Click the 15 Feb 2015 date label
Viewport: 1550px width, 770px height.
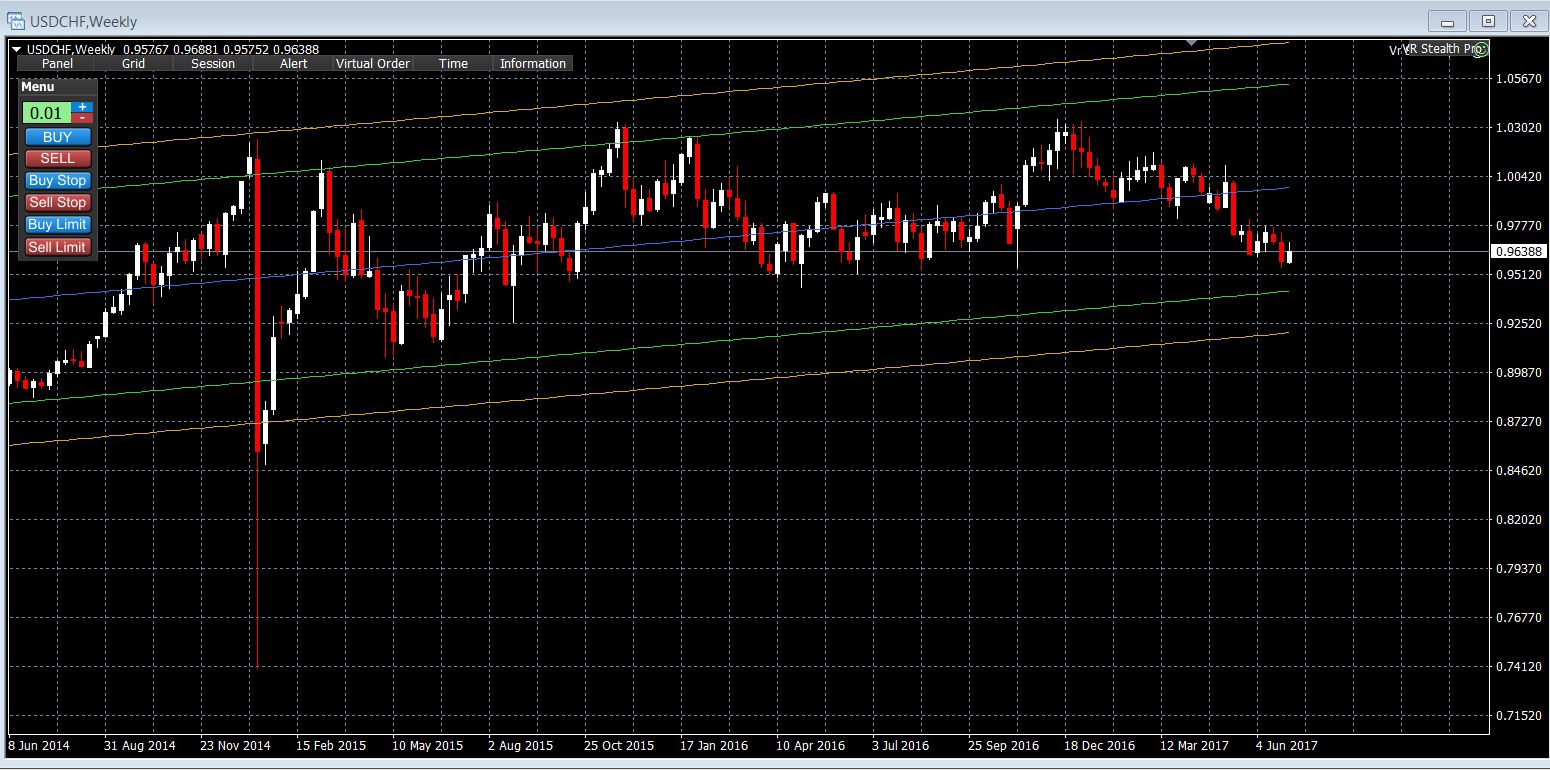[x=331, y=746]
